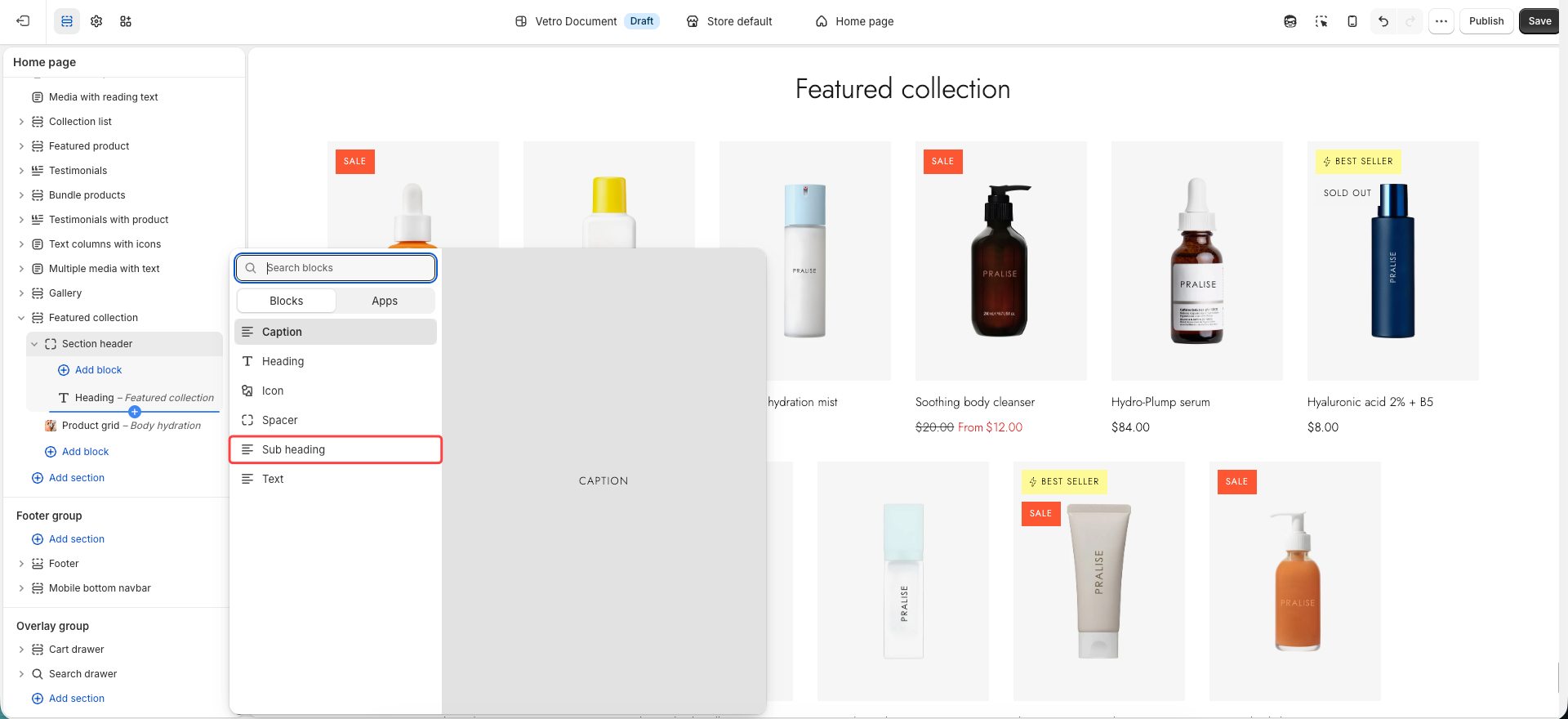Open the app embeds icon

click(126, 21)
